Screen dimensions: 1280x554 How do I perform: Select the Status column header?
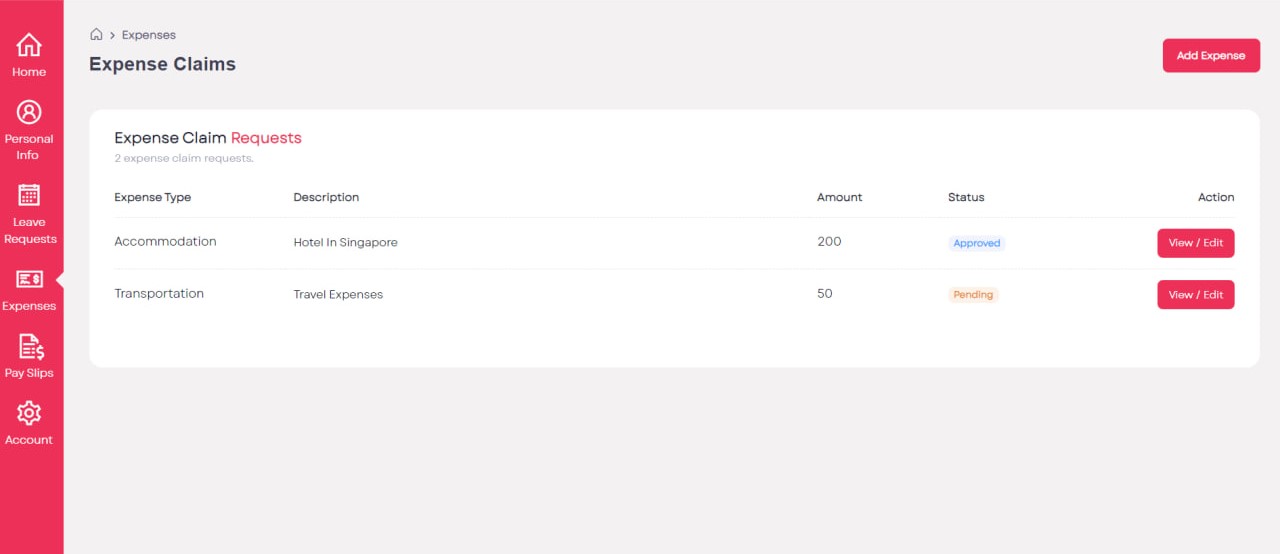click(x=966, y=197)
